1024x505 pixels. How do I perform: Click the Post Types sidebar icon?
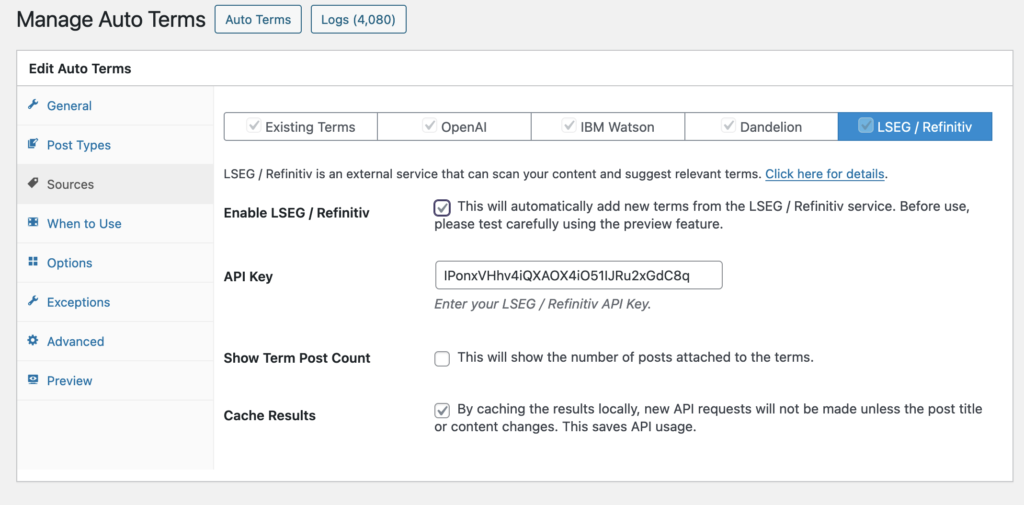pyautogui.click(x=33, y=144)
